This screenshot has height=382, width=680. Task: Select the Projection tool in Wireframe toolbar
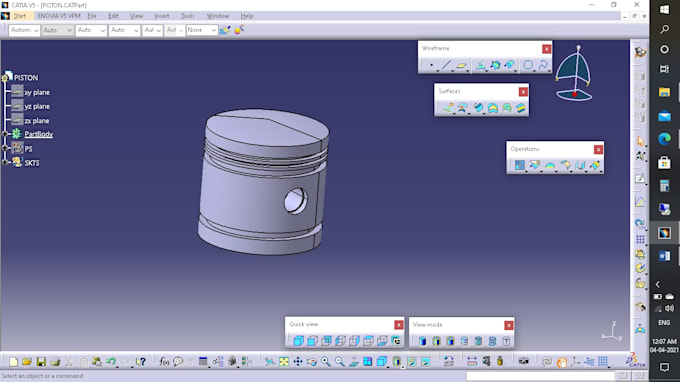[x=481, y=65]
